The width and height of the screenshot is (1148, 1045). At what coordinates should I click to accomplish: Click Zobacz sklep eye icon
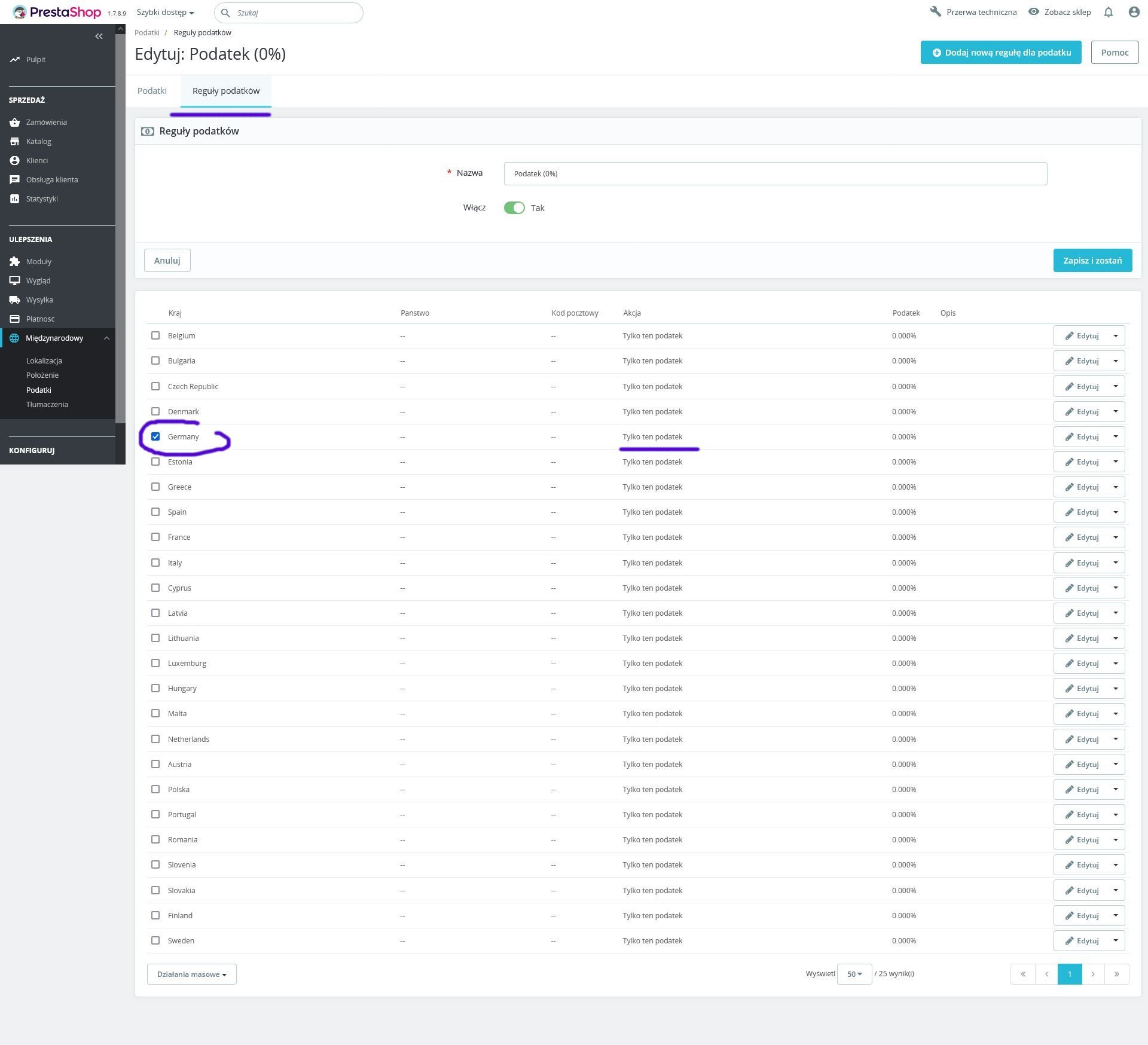click(x=1033, y=12)
